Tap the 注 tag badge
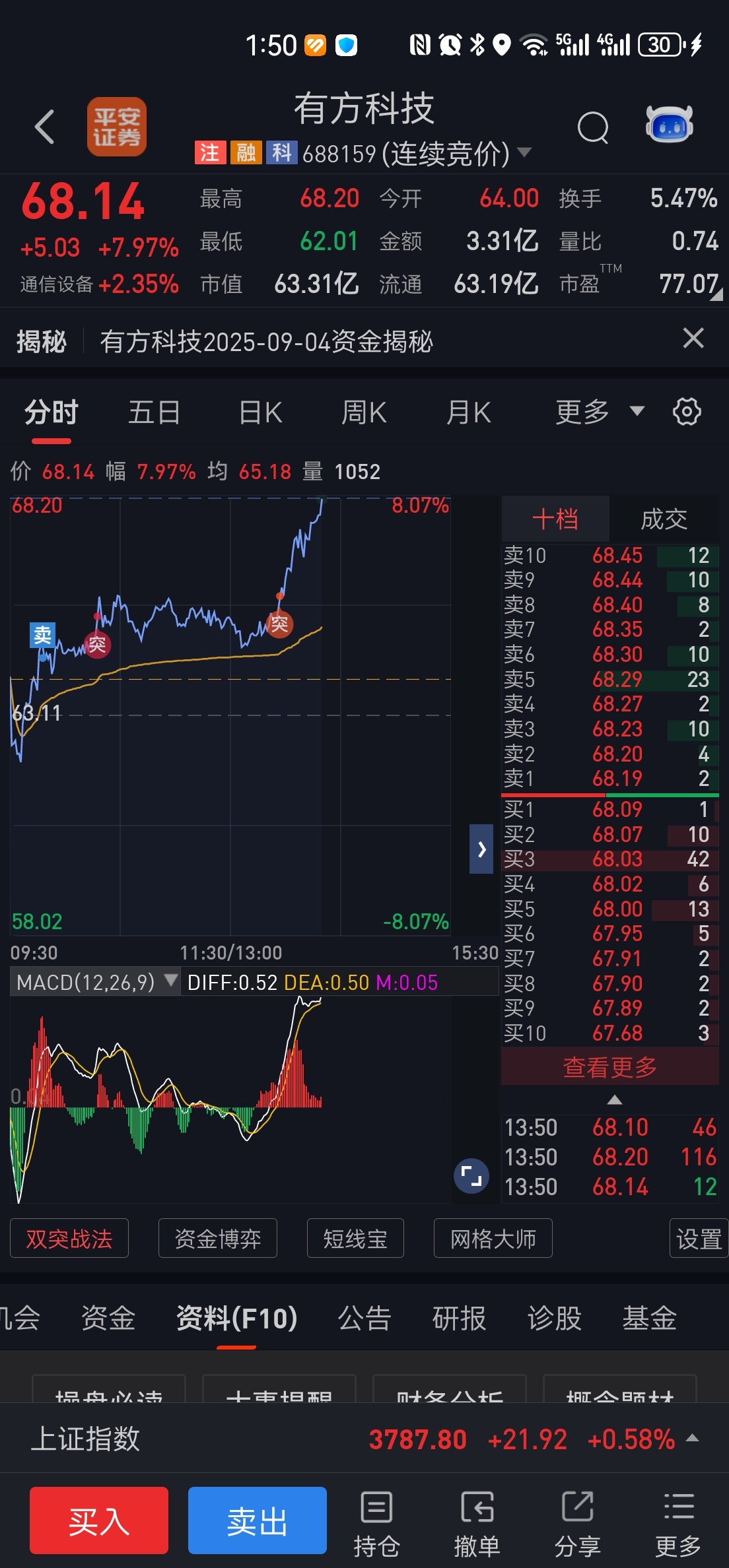This screenshot has width=729, height=1568. [x=210, y=152]
